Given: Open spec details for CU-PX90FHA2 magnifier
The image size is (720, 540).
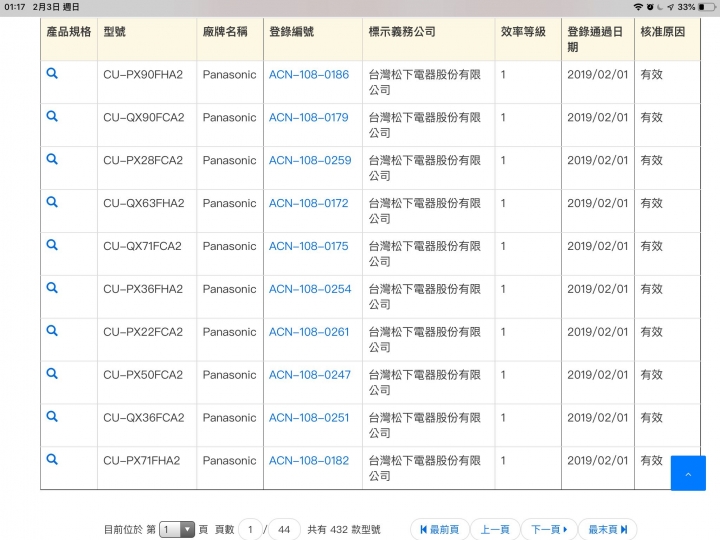Looking at the screenshot, I should (x=52, y=73).
